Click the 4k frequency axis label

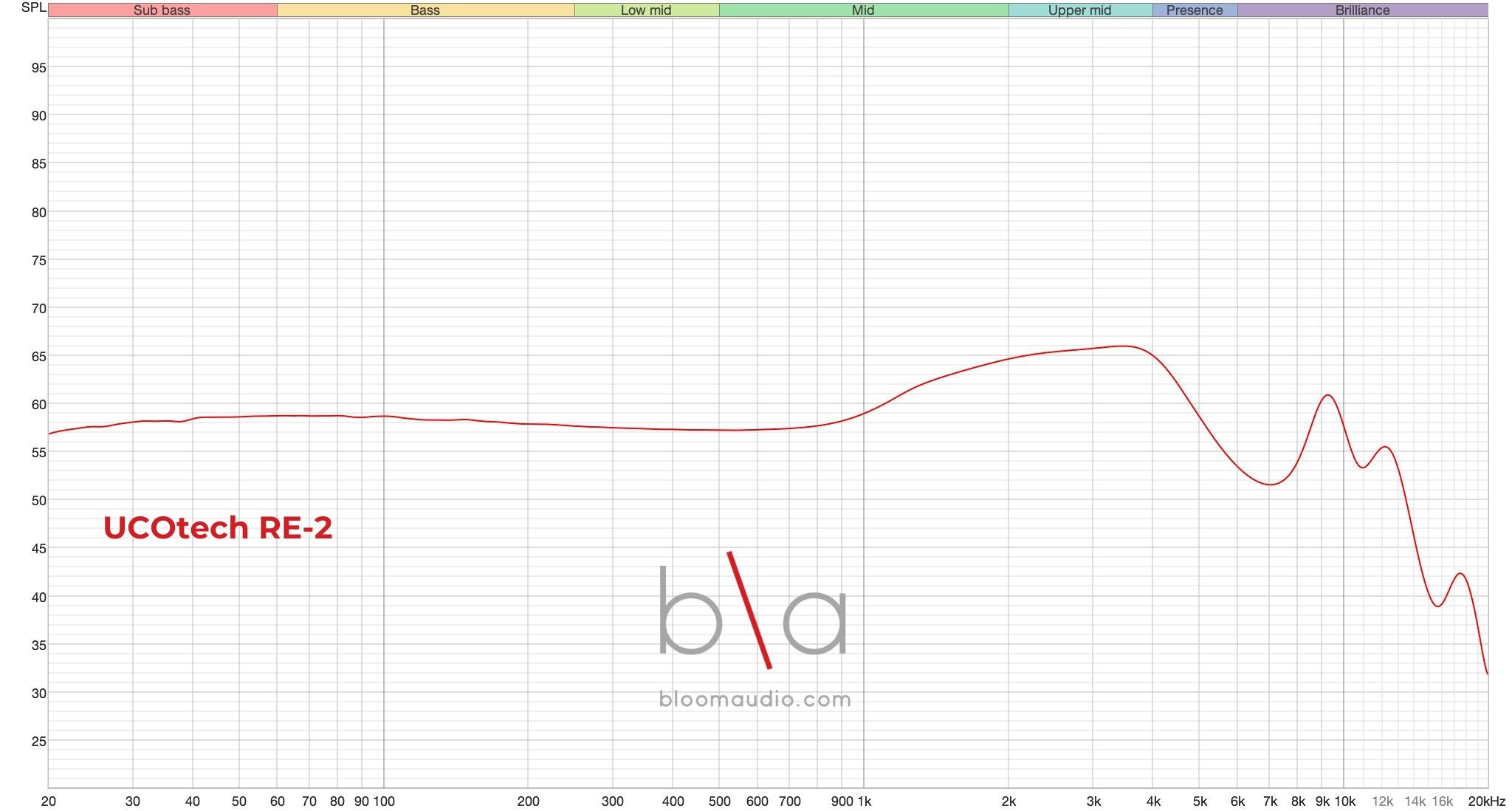pyautogui.click(x=1153, y=801)
